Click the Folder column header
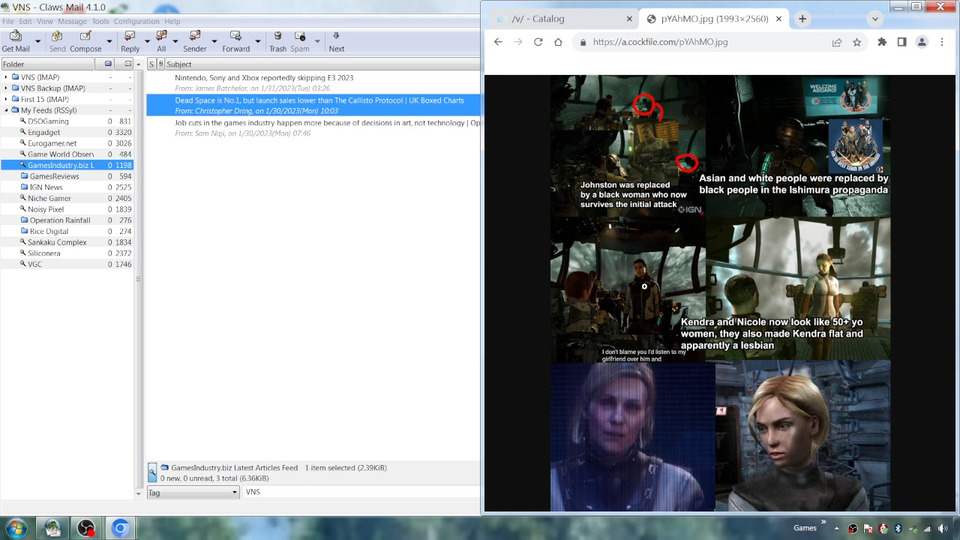 click(48, 64)
